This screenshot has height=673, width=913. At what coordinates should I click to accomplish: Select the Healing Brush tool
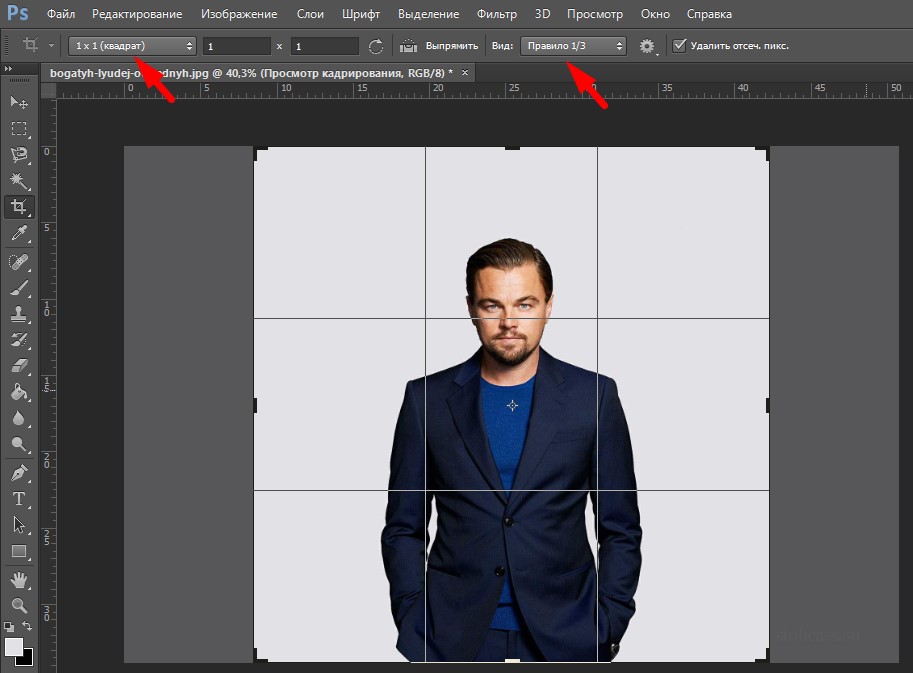tap(19, 262)
